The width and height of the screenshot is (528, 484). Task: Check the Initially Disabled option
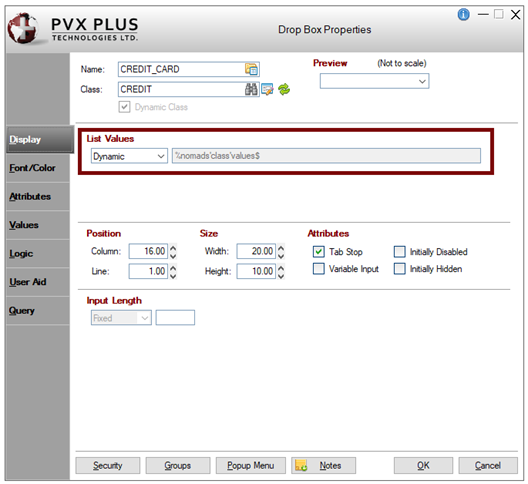tap(399, 252)
